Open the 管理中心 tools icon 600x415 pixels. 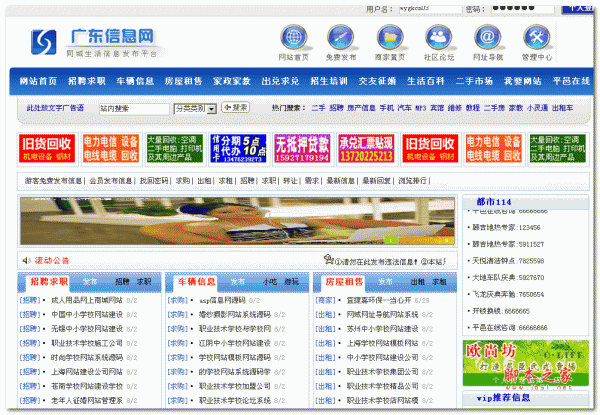click(537, 37)
